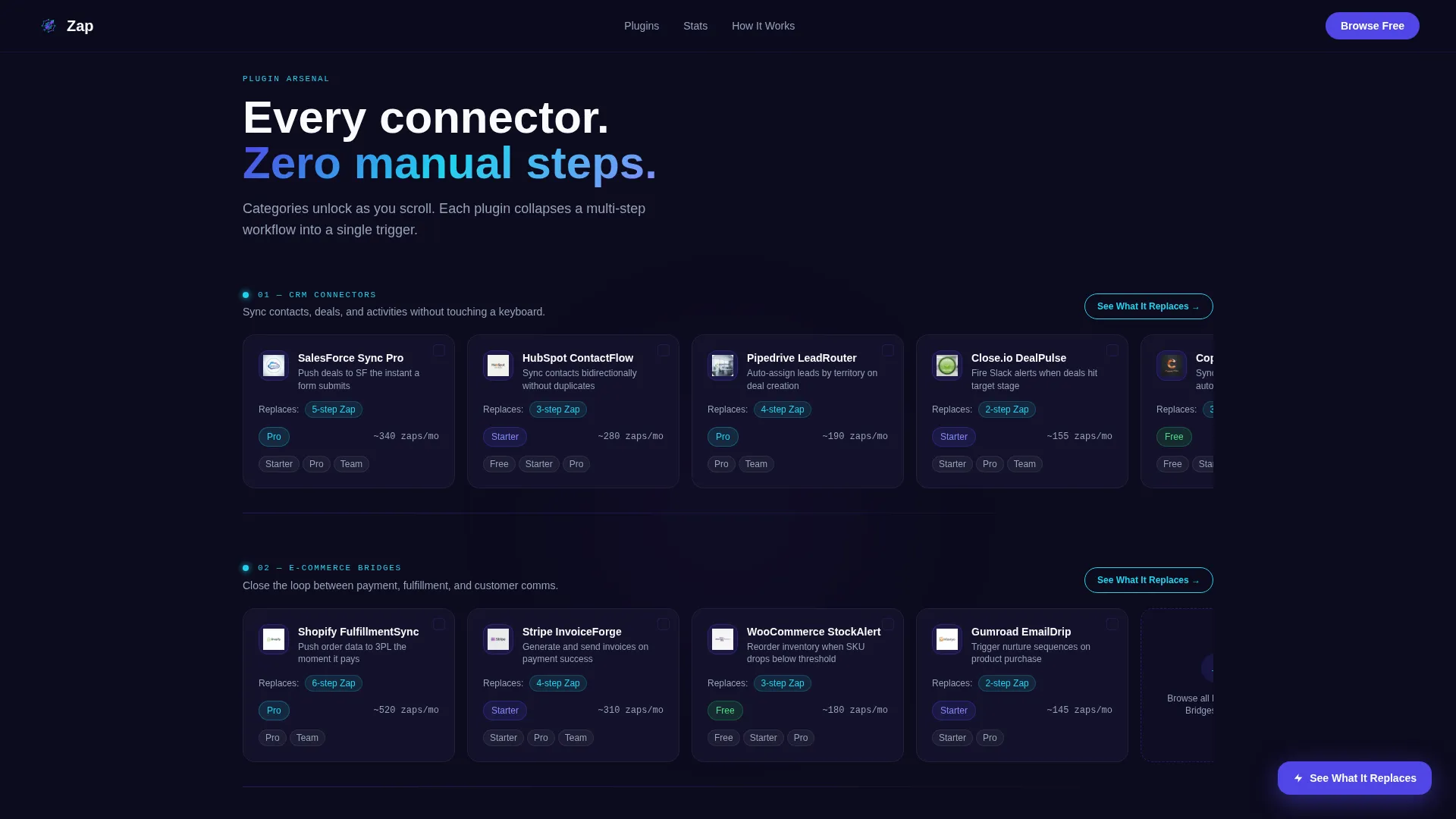Click the Starter tier badge on Stripe card
Viewport: 1456px width, 819px height.
point(505,711)
